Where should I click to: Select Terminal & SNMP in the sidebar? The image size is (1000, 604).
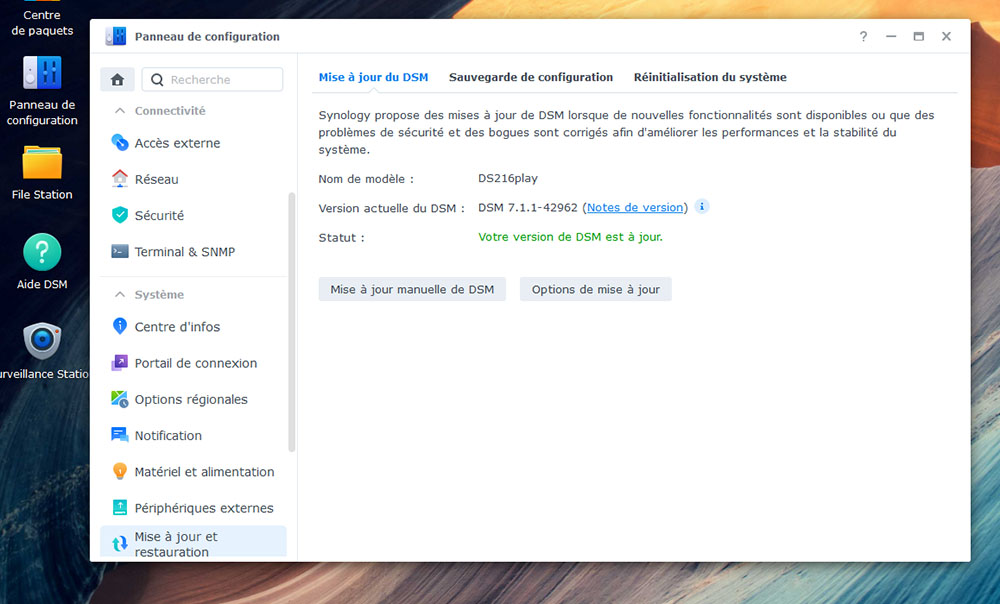coord(184,252)
